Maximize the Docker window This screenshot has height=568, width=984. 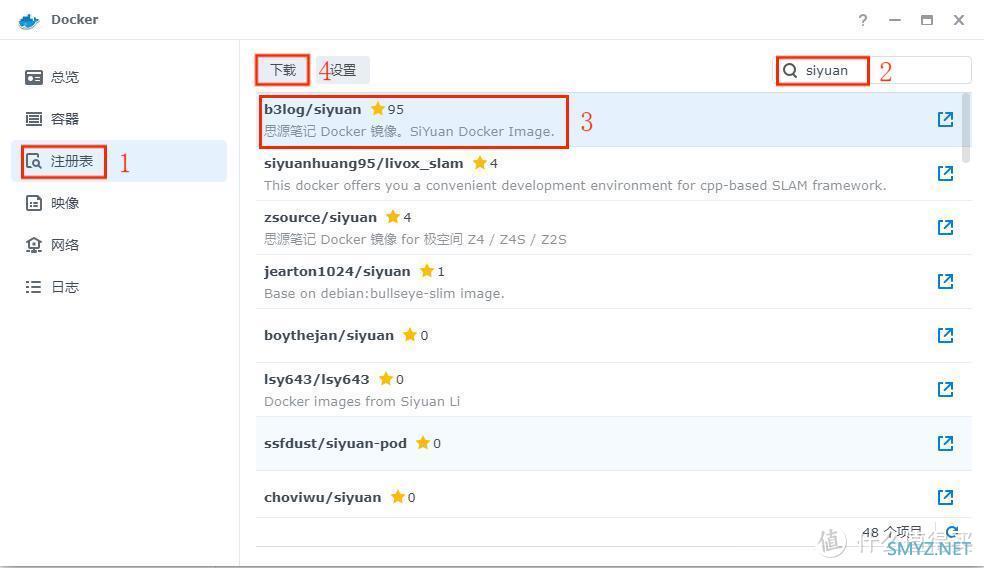[x=927, y=20]
